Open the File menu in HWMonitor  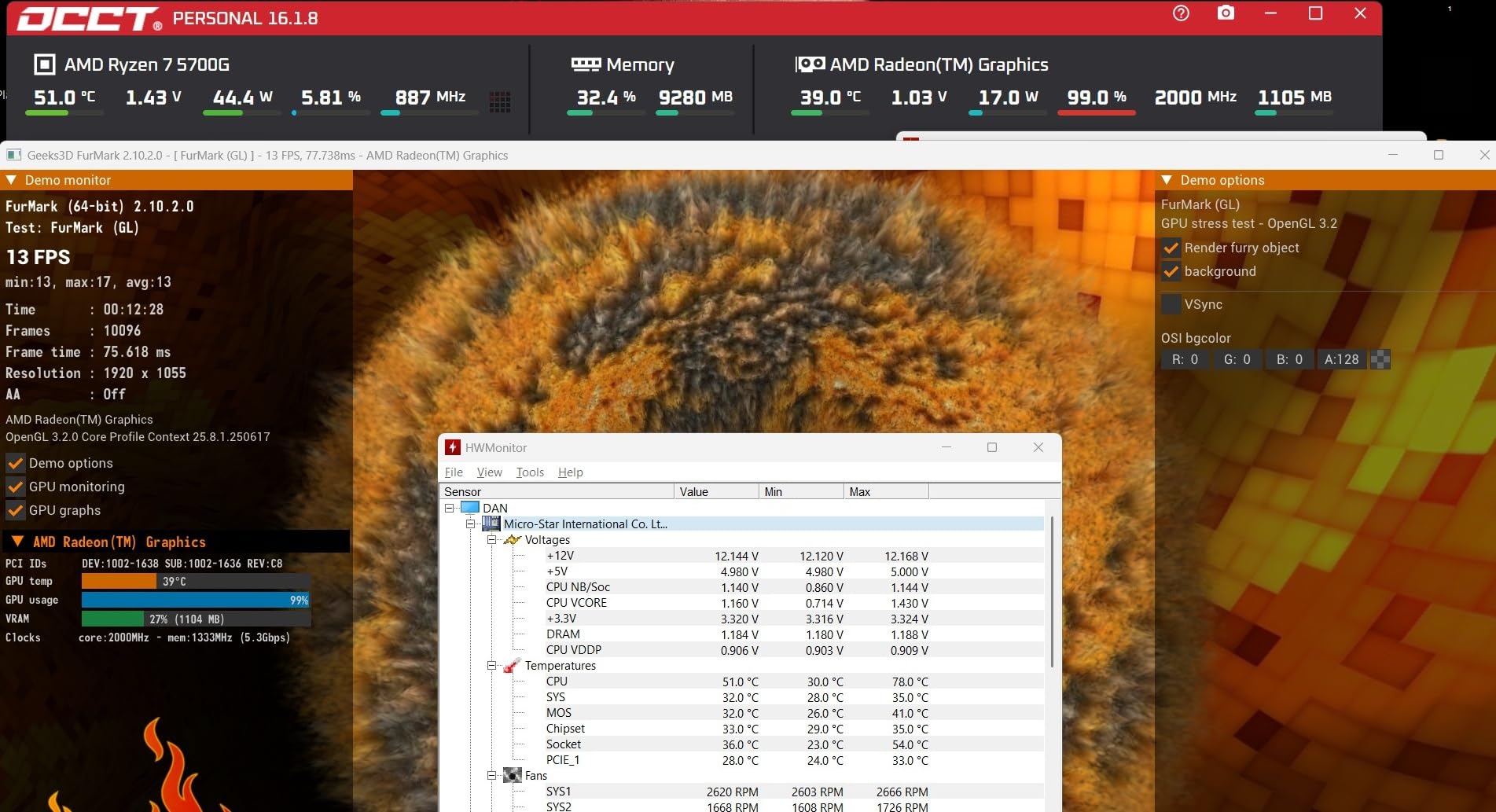tap(454, 472)
